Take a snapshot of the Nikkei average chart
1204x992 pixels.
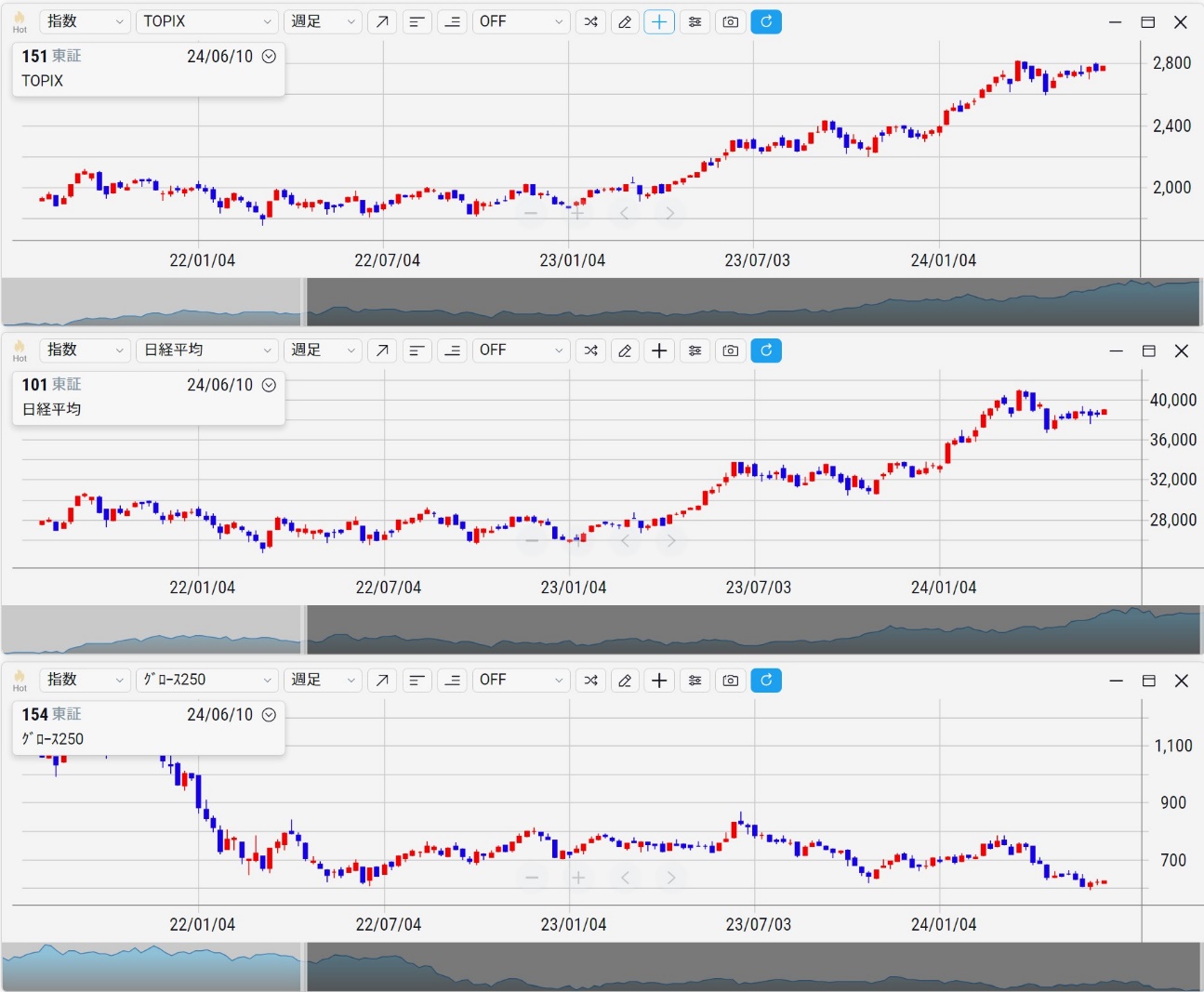[731, 351]
